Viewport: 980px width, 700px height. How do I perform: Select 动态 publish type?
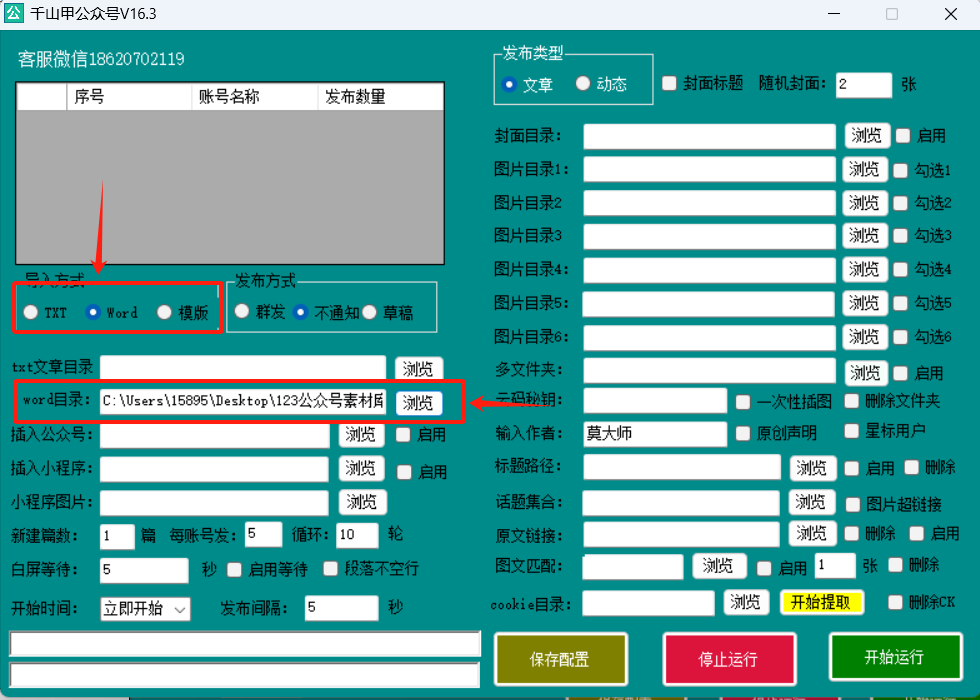pyautogui.click(x=582, y=83)
